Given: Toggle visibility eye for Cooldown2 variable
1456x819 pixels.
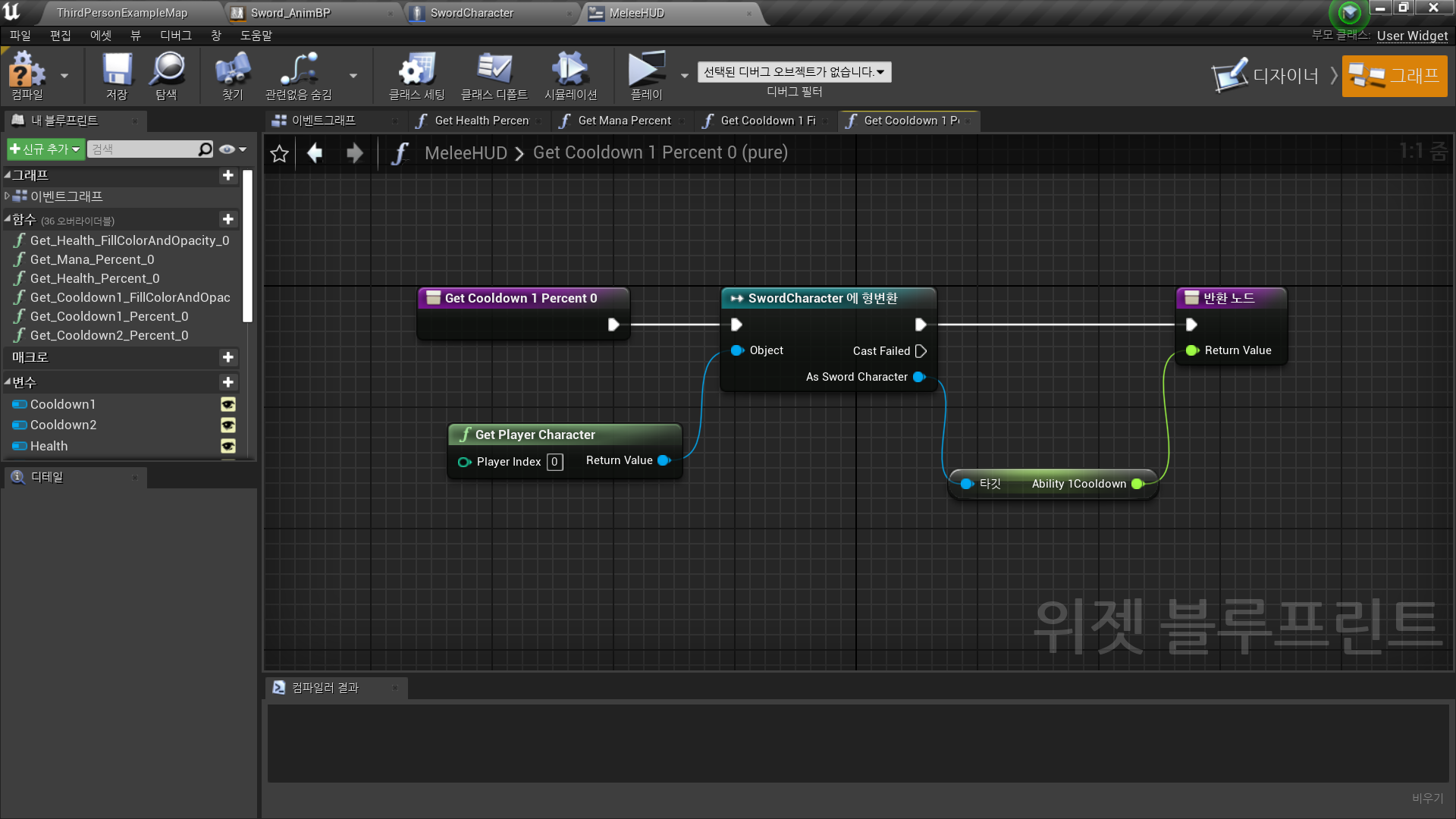Looking at the screenshot, I should pyautogui.click(x=227, y=425).
